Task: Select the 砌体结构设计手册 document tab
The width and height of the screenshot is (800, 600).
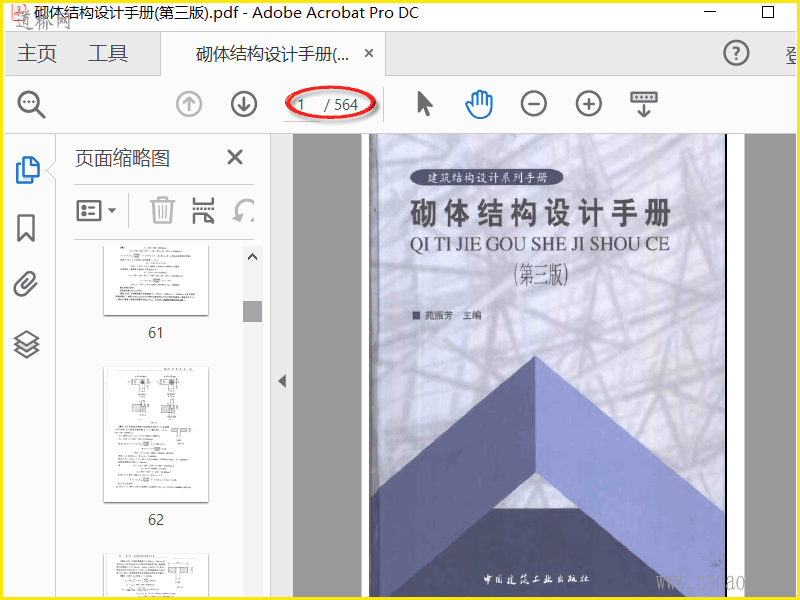Action: [272, 54]
